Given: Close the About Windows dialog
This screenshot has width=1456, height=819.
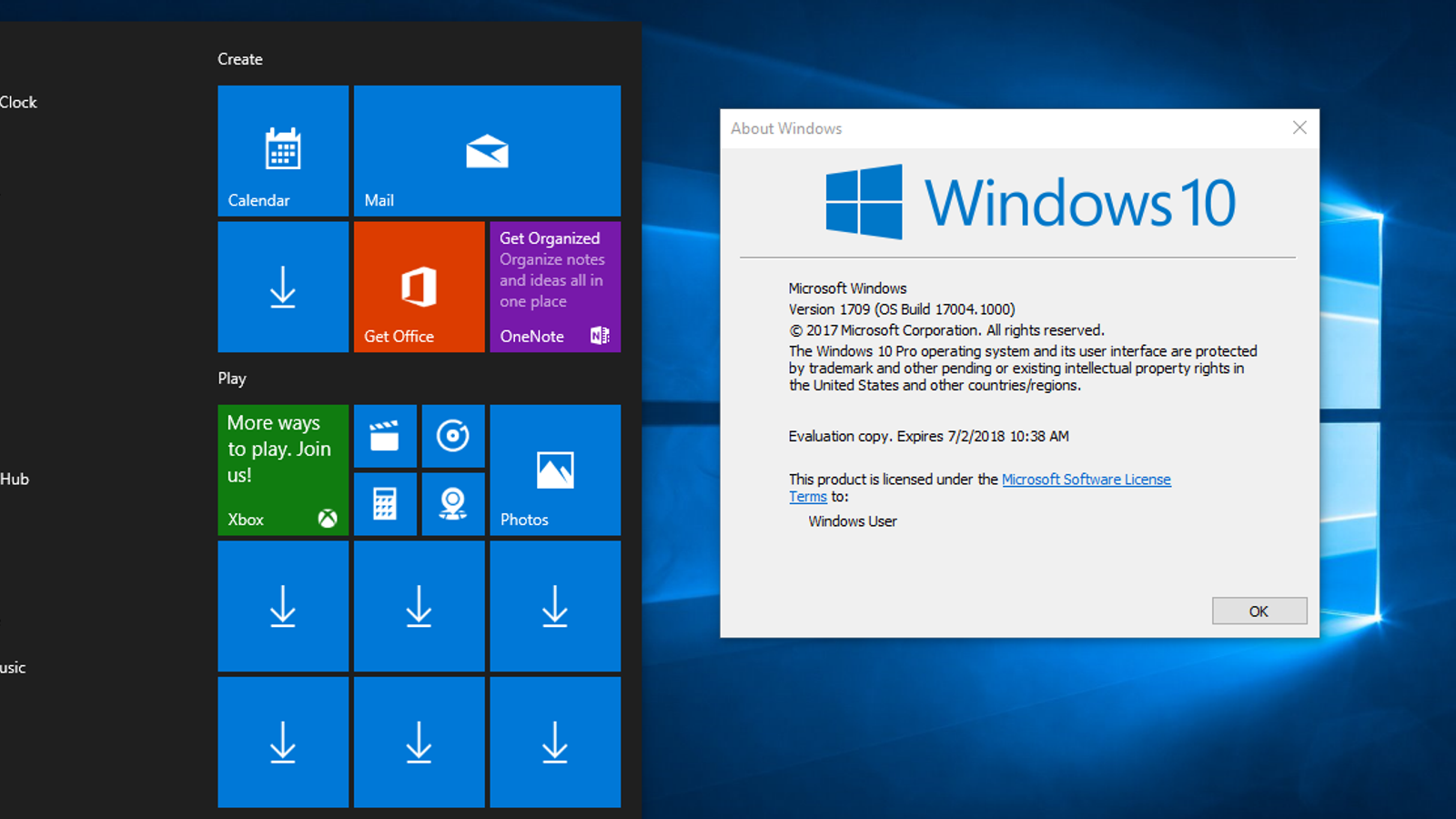Looking at the screenshot, I should [x=1299, y=128].
